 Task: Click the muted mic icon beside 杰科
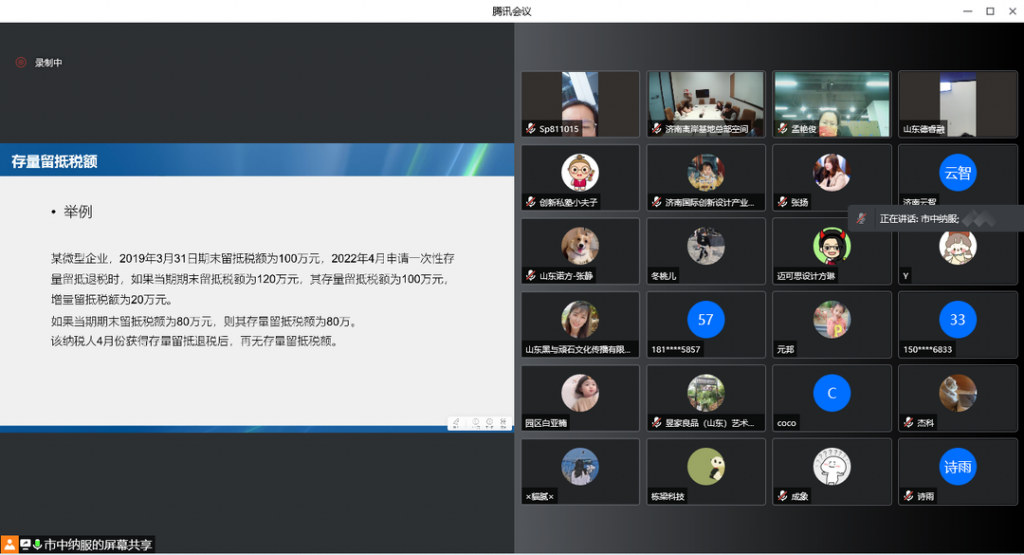coord(909,423)
